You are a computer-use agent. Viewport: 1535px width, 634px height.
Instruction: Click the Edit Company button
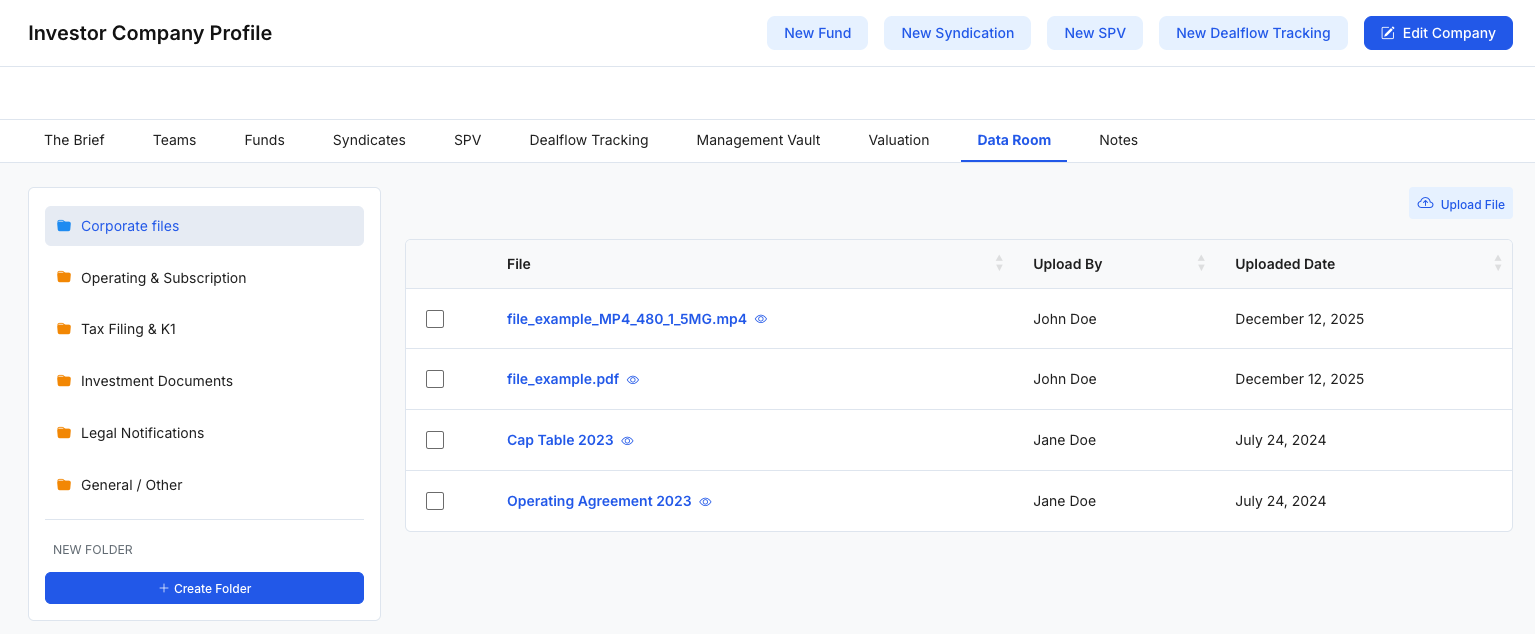point(1438,33)
